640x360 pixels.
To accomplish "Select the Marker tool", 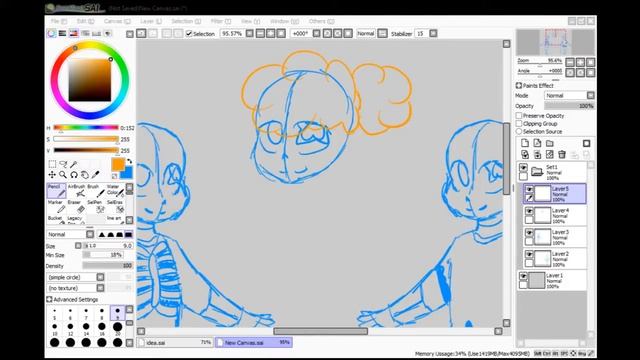I will click(x=56, y=207).
